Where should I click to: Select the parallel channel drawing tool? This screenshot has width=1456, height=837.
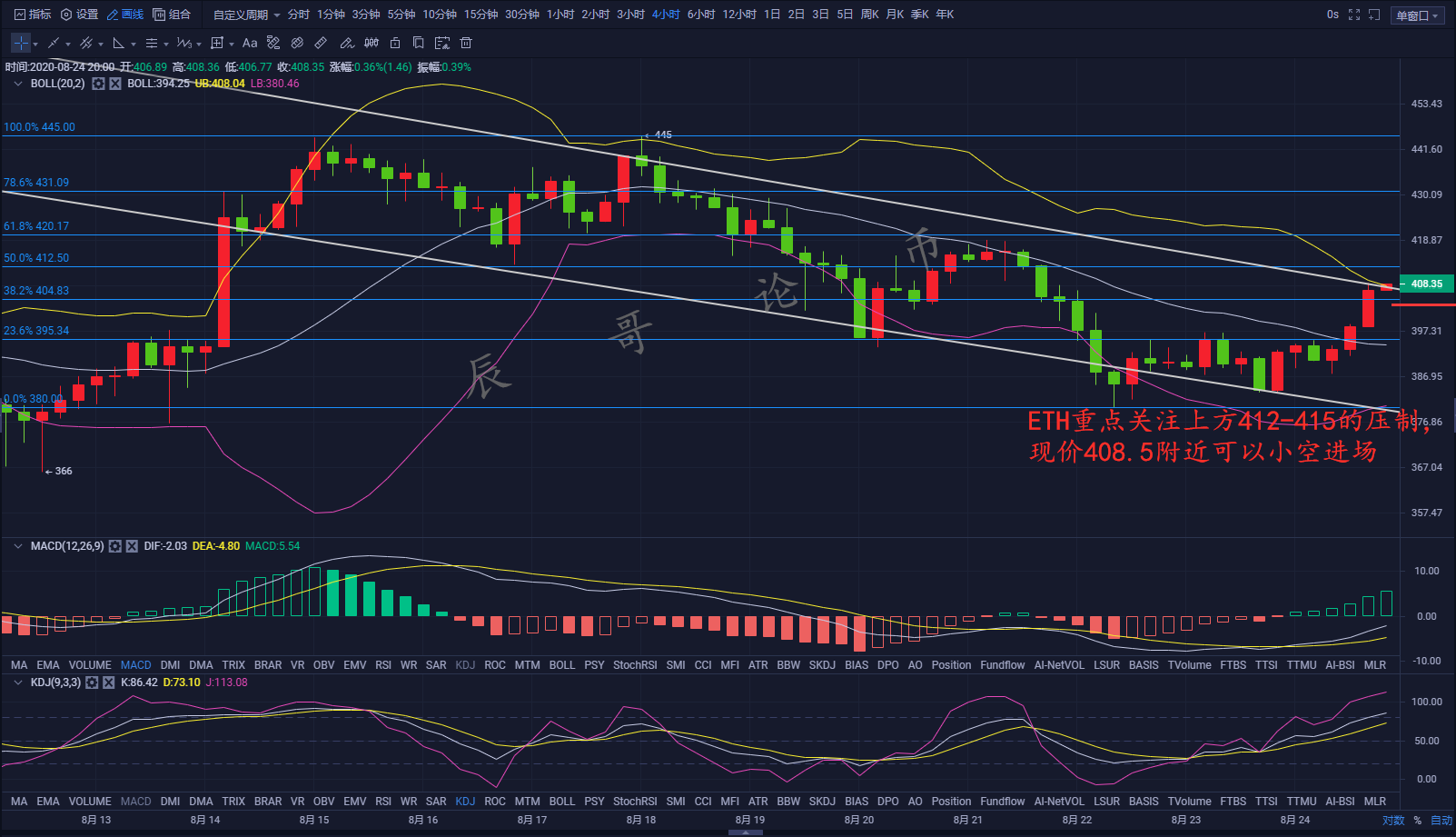coord(86,43)
